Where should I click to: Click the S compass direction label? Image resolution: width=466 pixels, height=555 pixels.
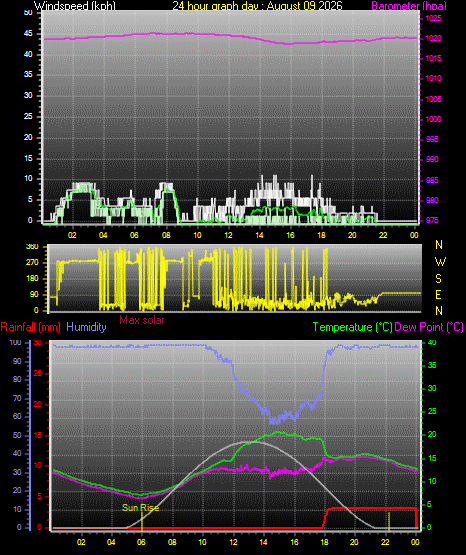(438, 279)
